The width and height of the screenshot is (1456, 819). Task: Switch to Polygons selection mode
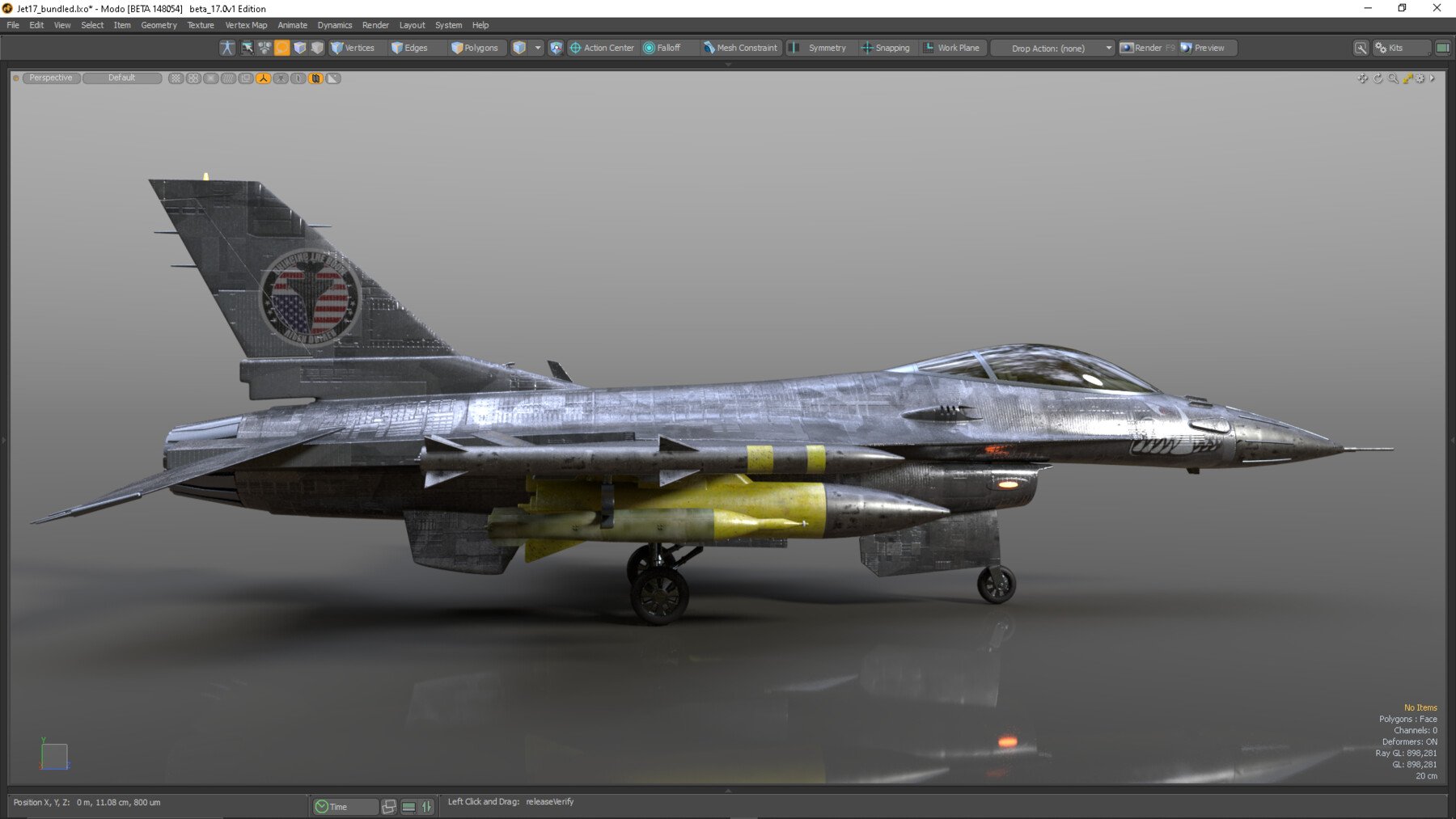click(x=476, y=48)
